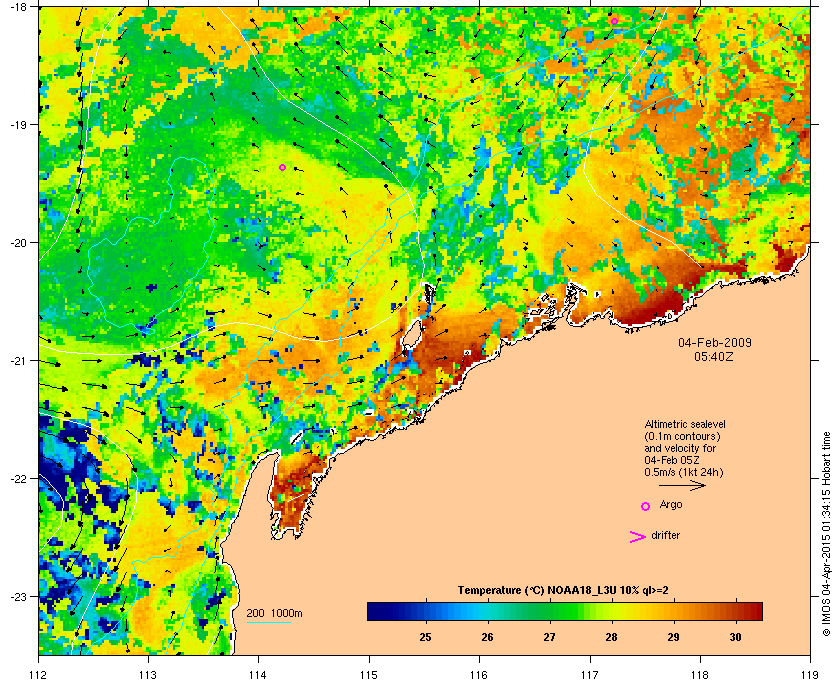Click the longitude axis label 114
This screenshot has height=680, width=840.
coord(259,675)
